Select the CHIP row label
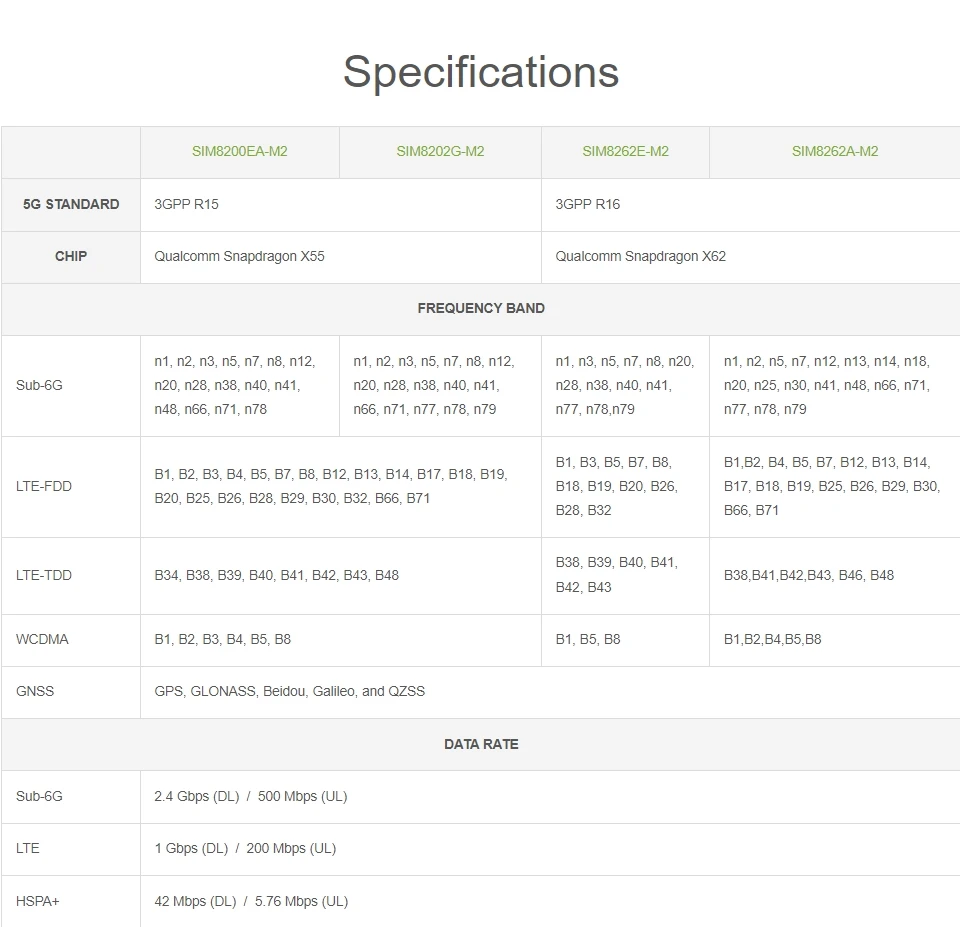This screenshot has width=960, height=927. (x=71, y=256)
